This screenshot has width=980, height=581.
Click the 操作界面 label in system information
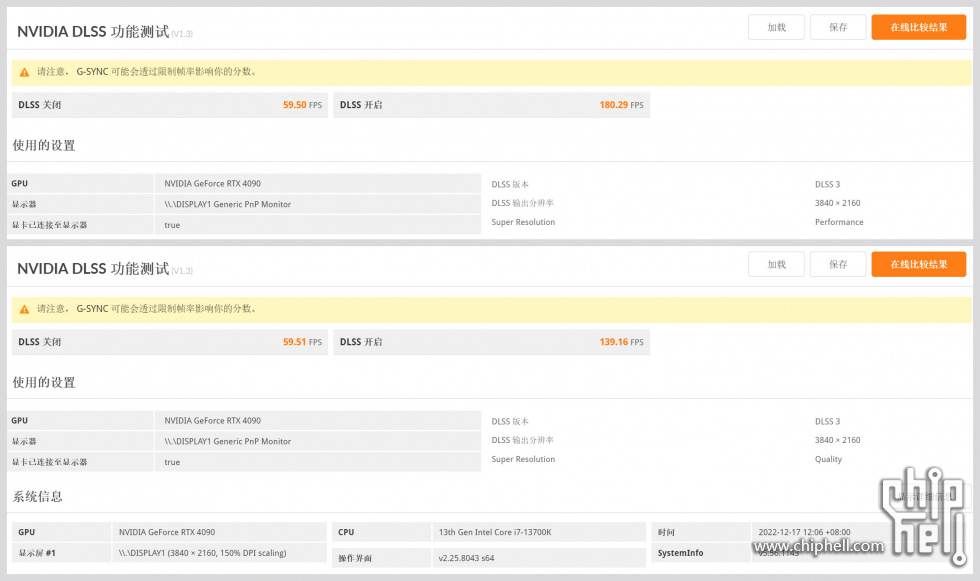click(355, 558)
